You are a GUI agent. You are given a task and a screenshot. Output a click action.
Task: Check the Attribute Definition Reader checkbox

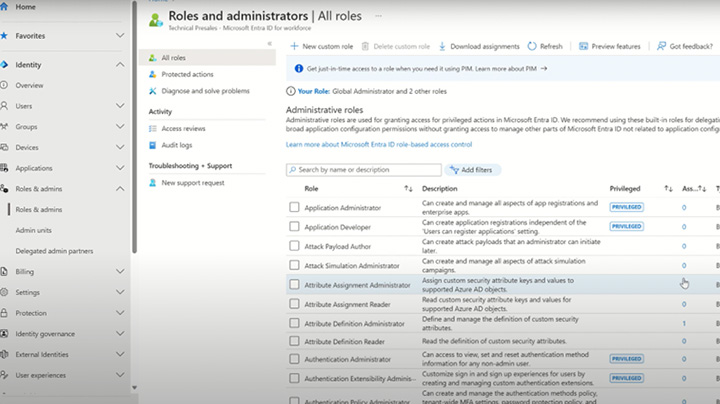pyautogui.click(x=294, y=341)
